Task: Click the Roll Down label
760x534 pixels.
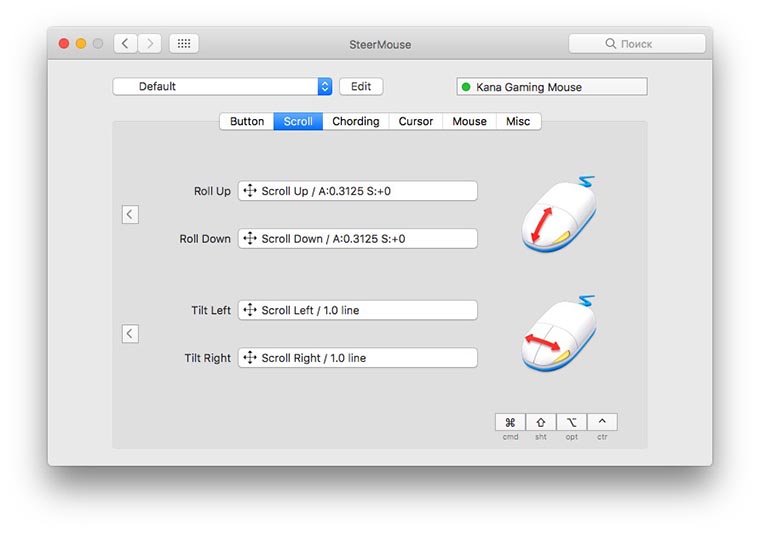Action: [x=205, y=239]
